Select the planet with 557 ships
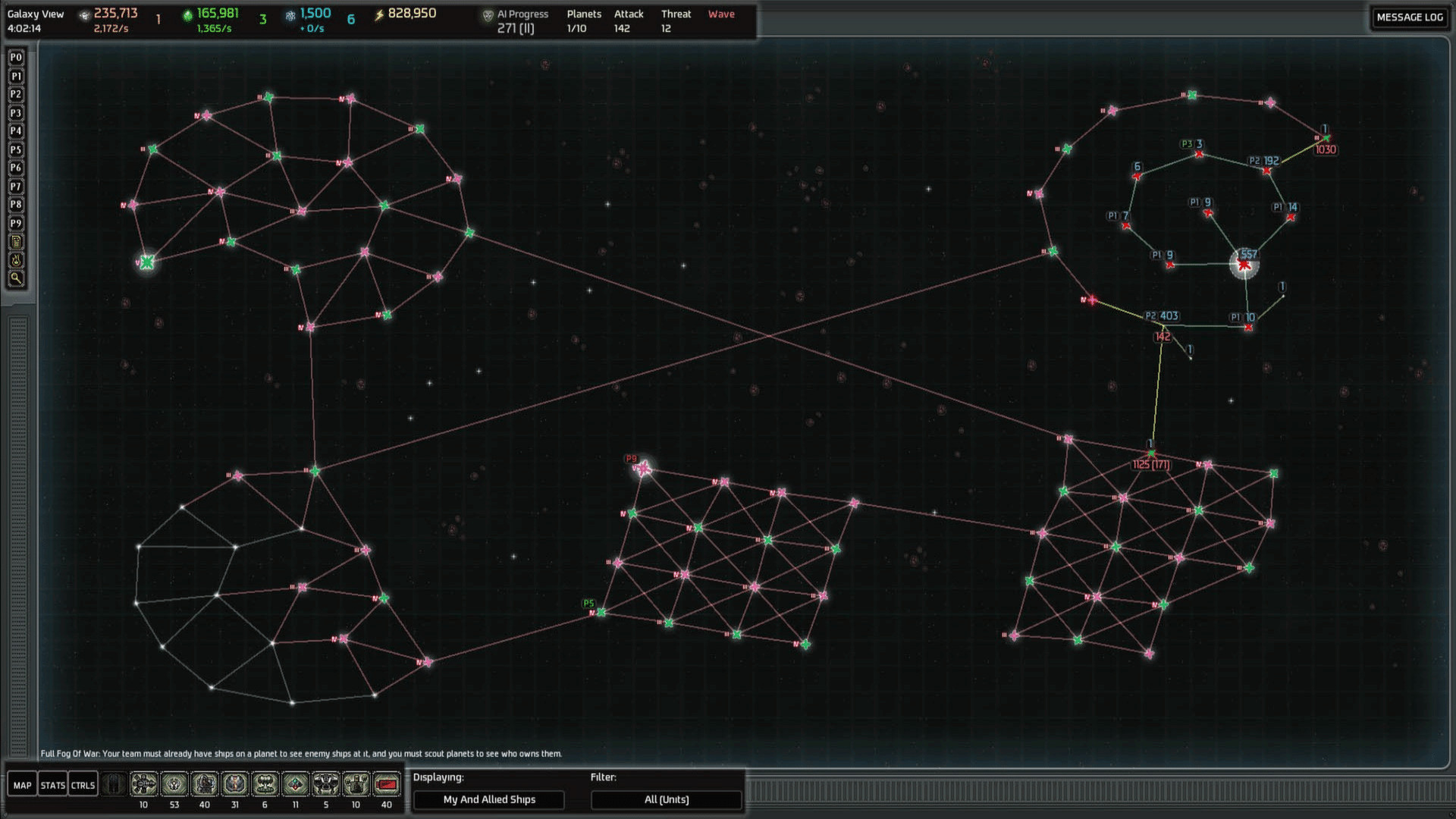This screenshot has width=1456, height=819. point(1244,265)
